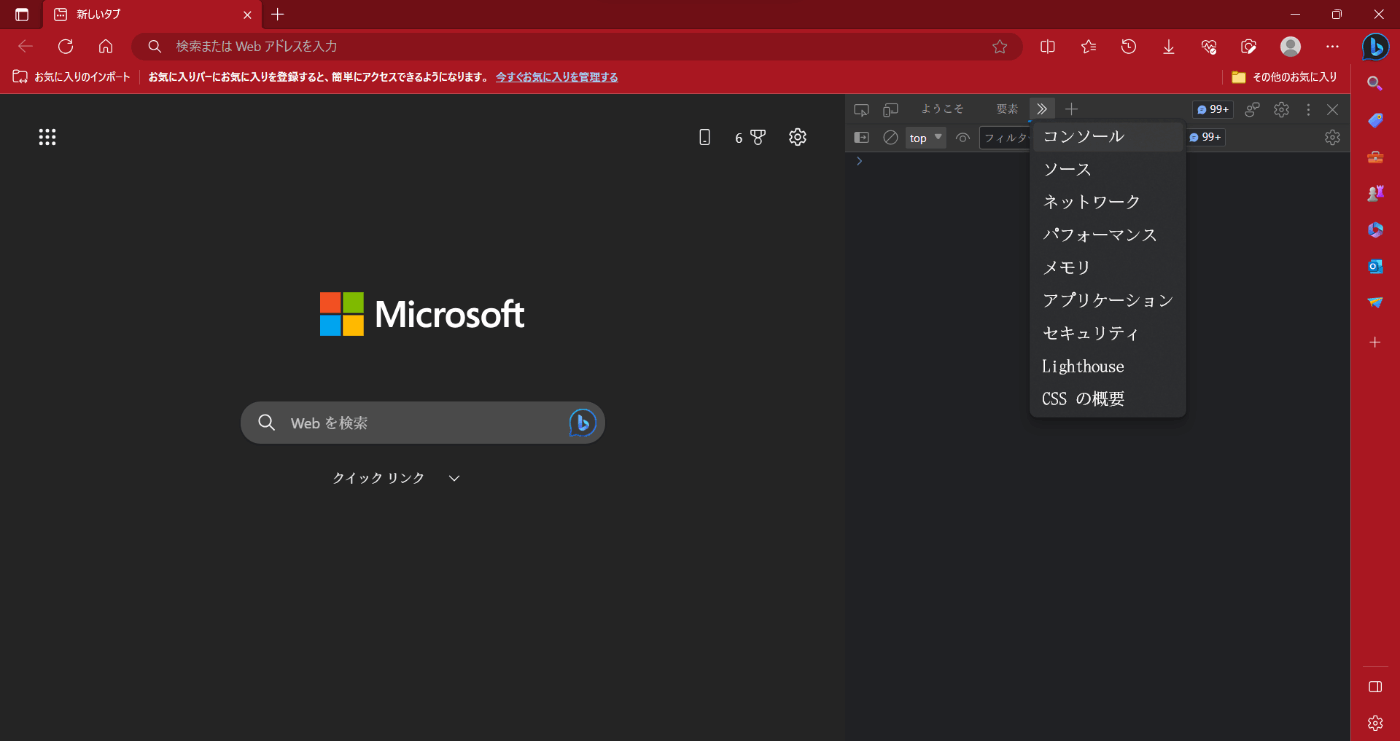This screenshot has width=1400, height=741.
Task: Add a new sidebar app with plus
Action: [x=1375, y=342]
